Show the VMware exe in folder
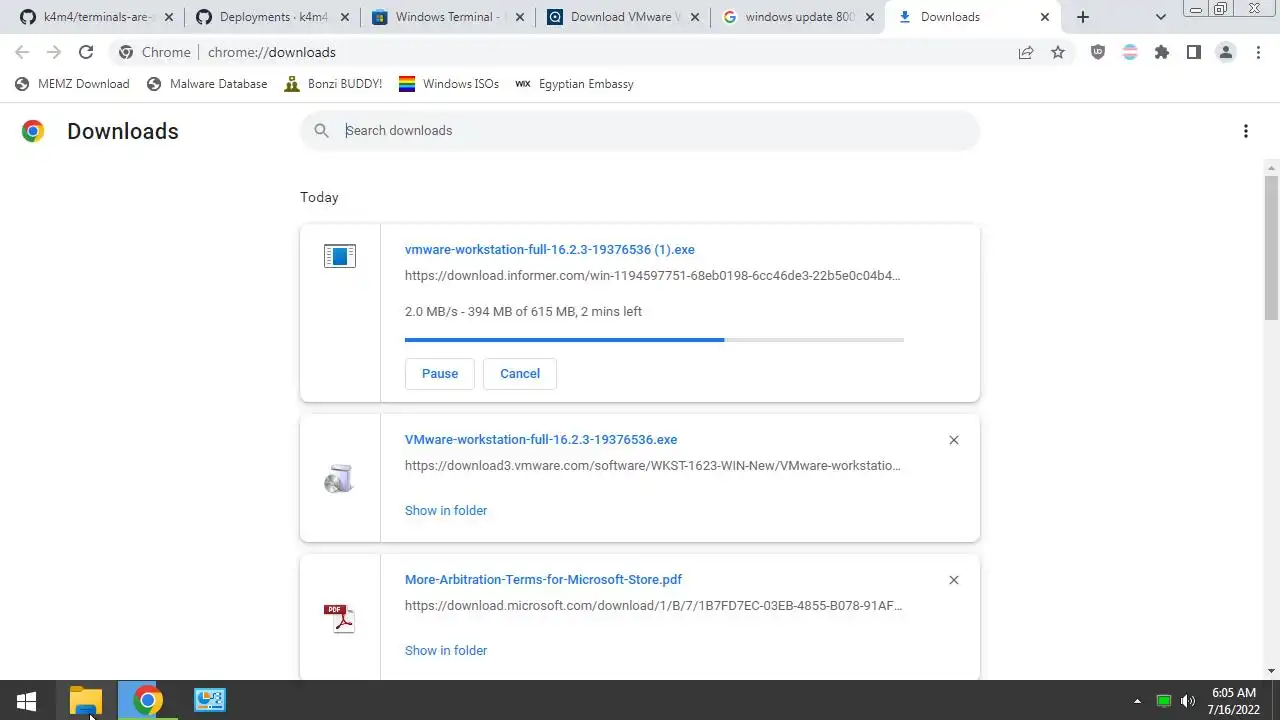Screen dimensions: 1280x720 446,510
